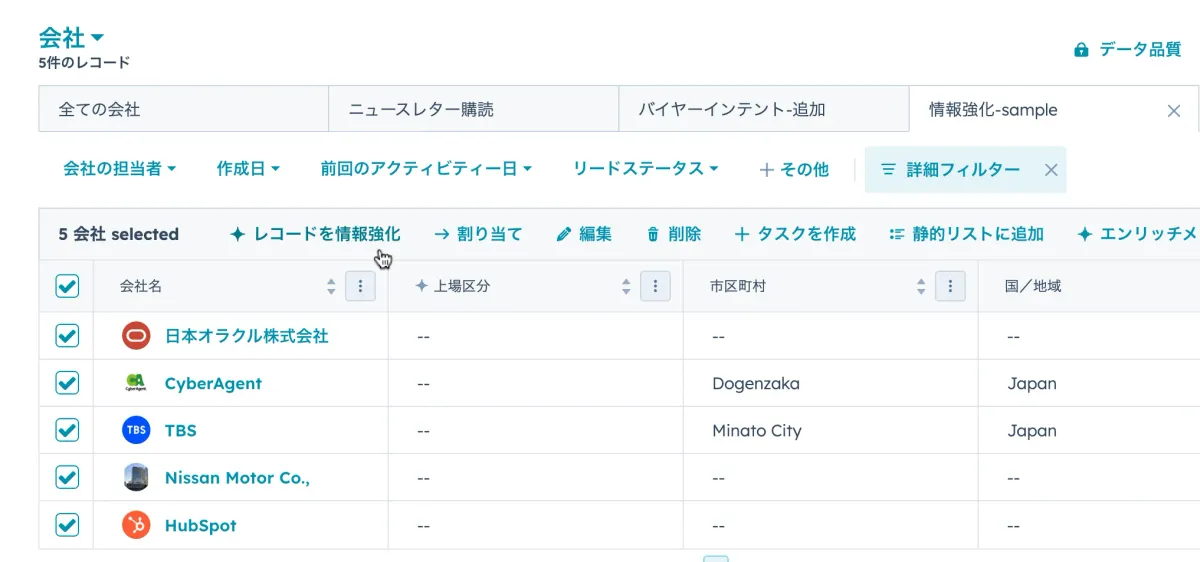This screenshot has height=562, width=1200.
Task: Click 静的リストに追加 in the bulk toolbar
Action: point(966,234)
